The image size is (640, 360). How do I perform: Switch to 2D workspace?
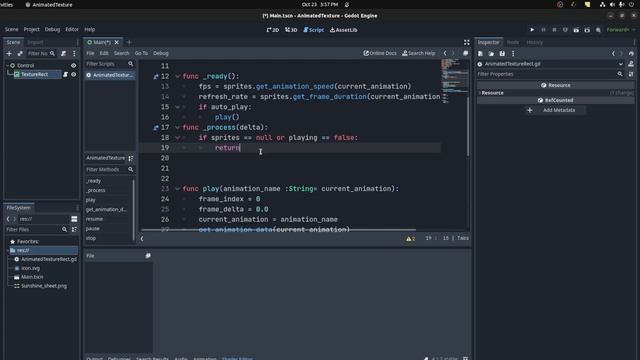pyautogui.click(x=273, y=30)
